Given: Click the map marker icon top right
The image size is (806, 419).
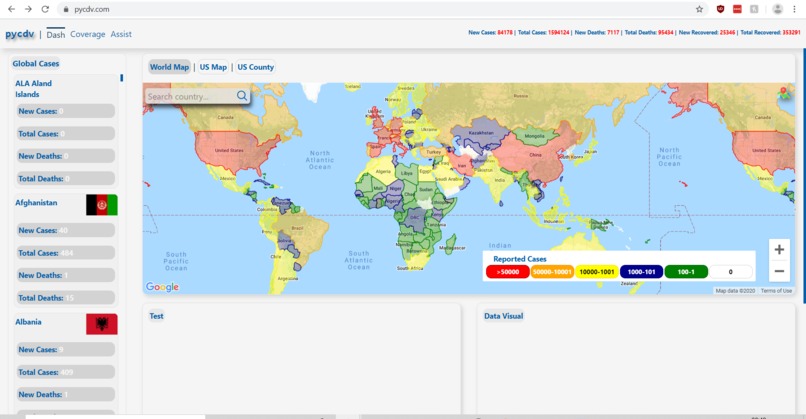Looking at the screenshot, I should pyautogui.click(x=784, y=93).
